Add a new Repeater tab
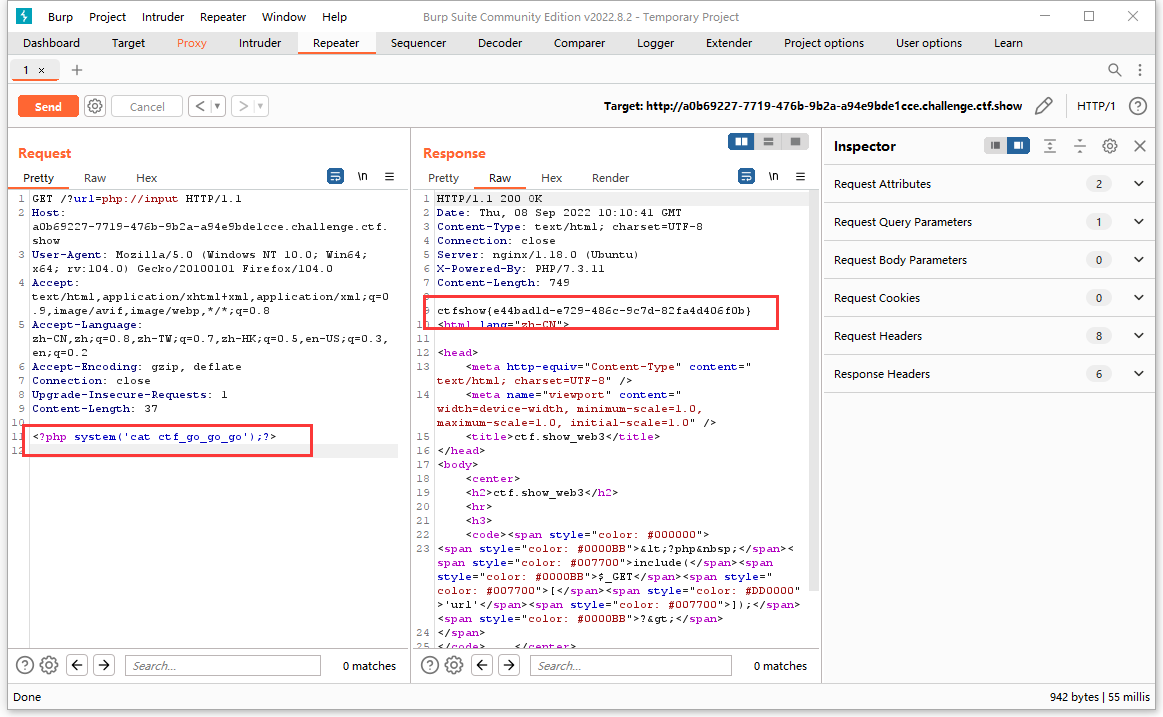The width and height of the screenshot is (1163, 717). point(76,70)
